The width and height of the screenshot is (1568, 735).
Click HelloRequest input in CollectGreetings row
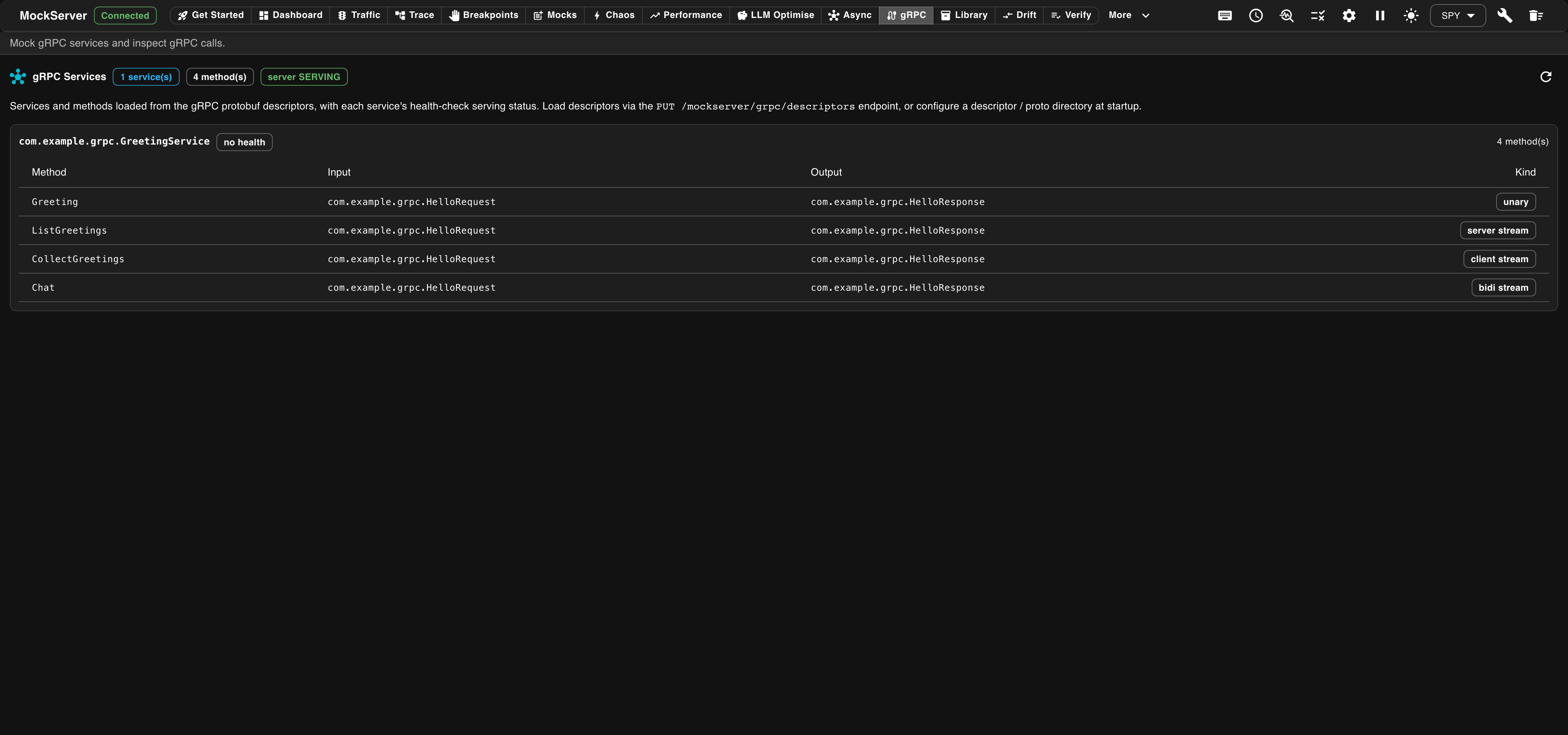412,259
